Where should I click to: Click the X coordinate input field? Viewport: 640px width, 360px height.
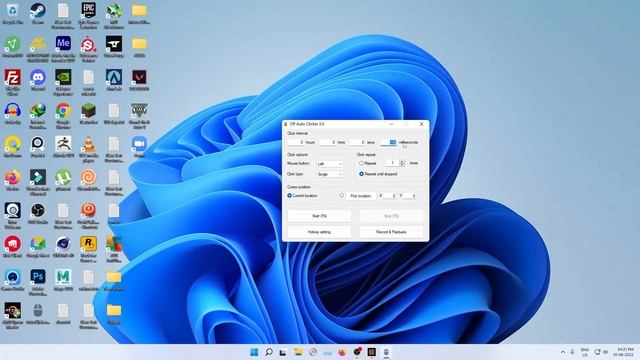click(390, 196)
